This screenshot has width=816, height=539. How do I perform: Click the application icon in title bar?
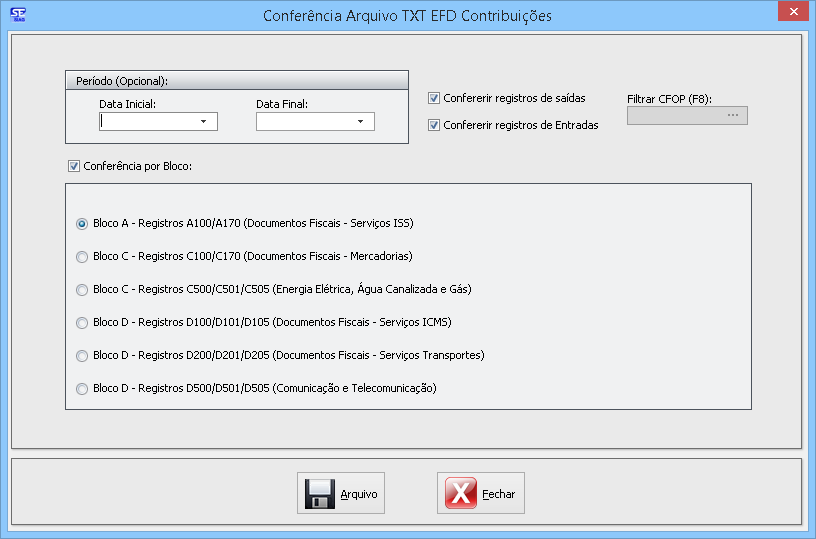pyautogui.click(x=17, y=15)
